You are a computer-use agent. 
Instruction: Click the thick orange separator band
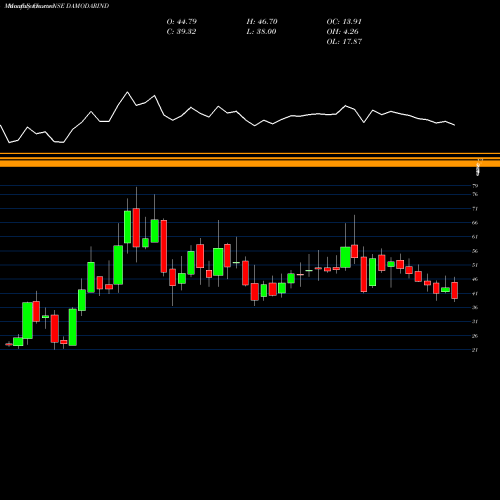(x=250, y=163)
